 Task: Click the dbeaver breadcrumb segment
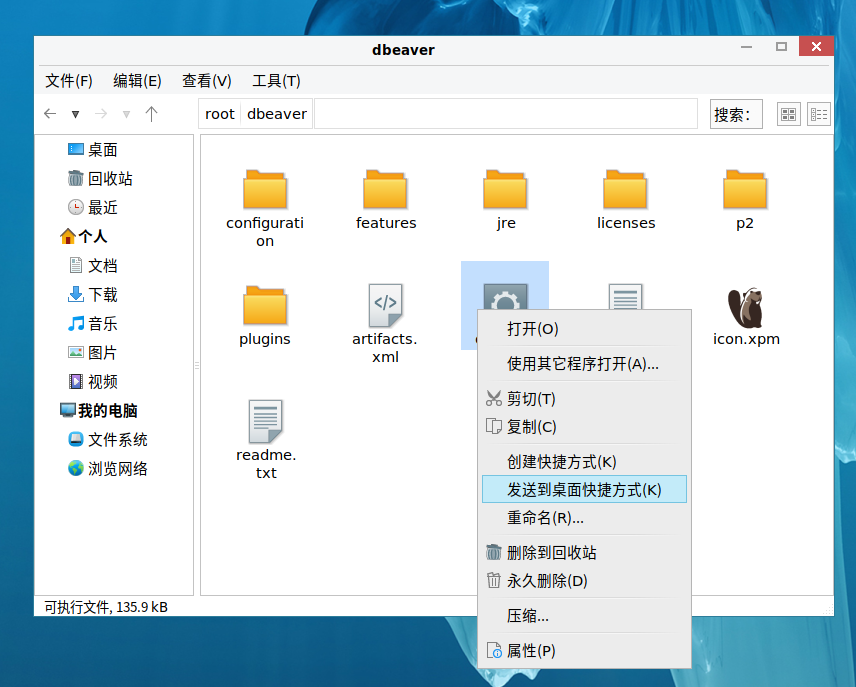(x=277, y=114)
